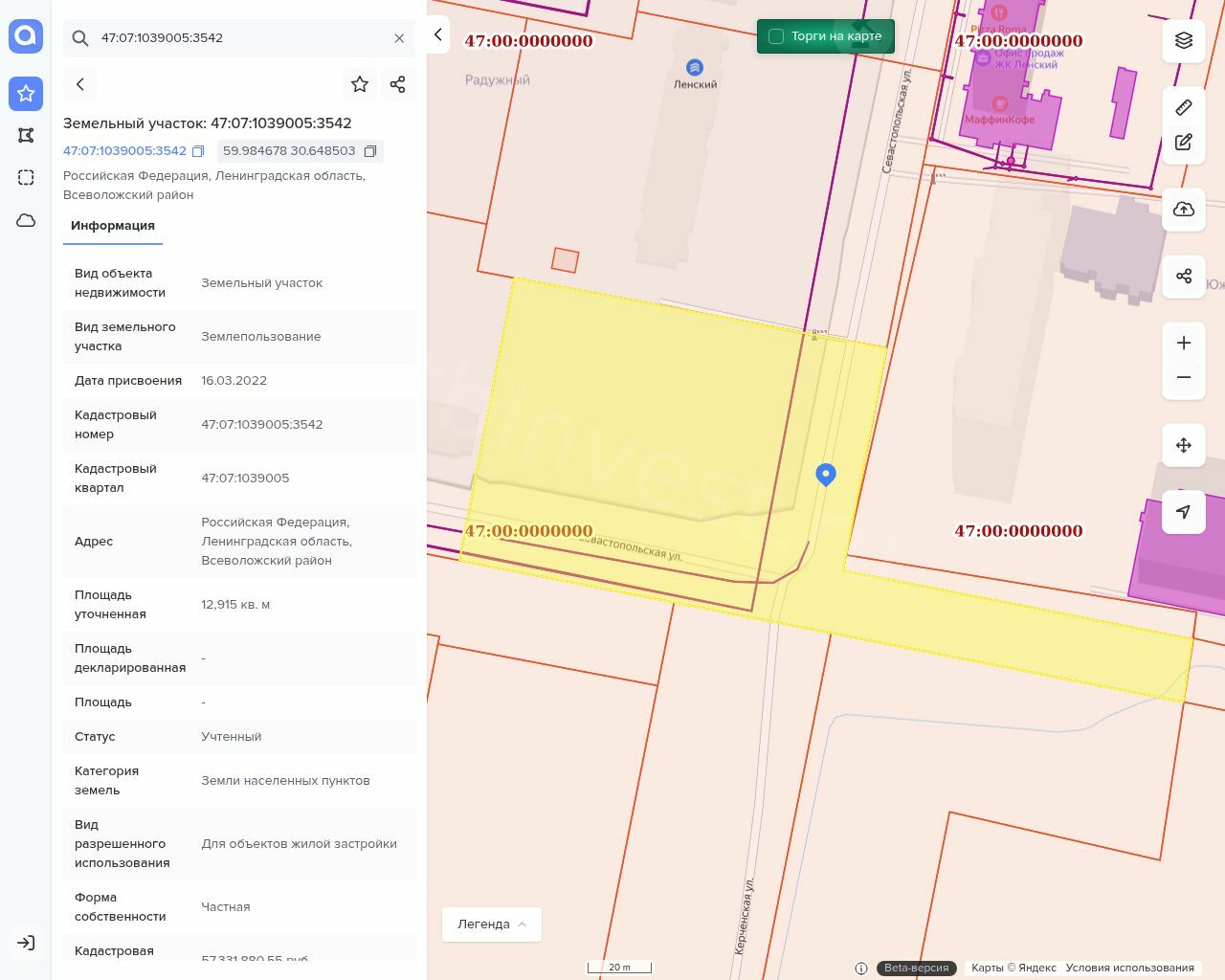This screenshot has height=980, width=1225.
Task: Click the cloud upload icon on map
Action: click(1184, 210)
